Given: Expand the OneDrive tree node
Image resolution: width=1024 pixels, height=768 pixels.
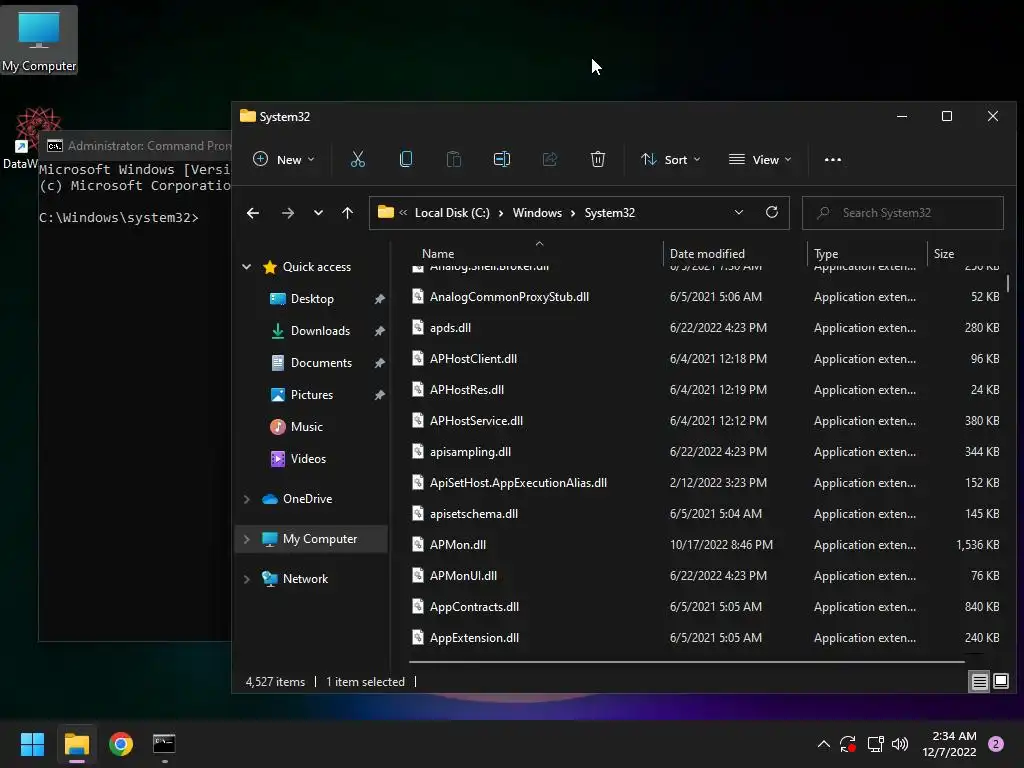Looking at the screenshot, I should (x=246, y=499).
